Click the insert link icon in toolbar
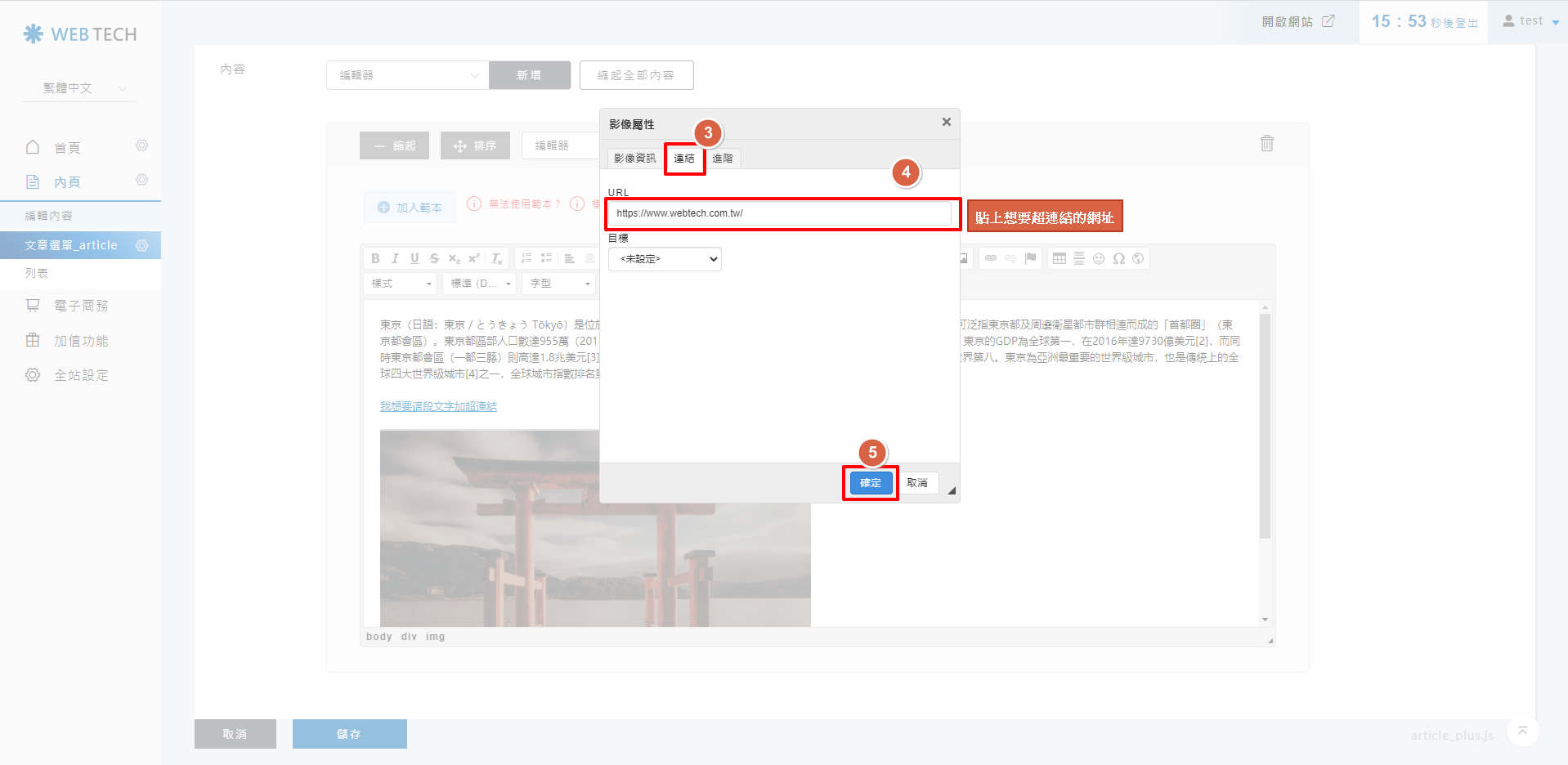This screenshot has height=765, width=1568. pyautogui.click(x=991, y=258)
